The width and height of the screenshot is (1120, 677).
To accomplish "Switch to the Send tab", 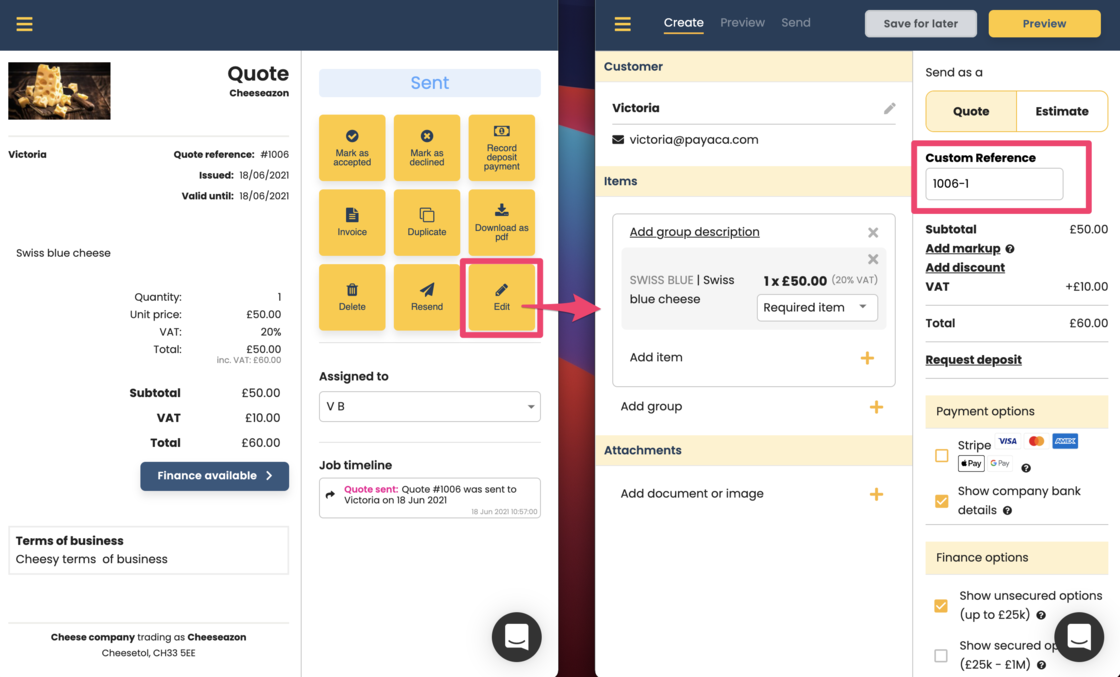I will click(x=796, y=23).
